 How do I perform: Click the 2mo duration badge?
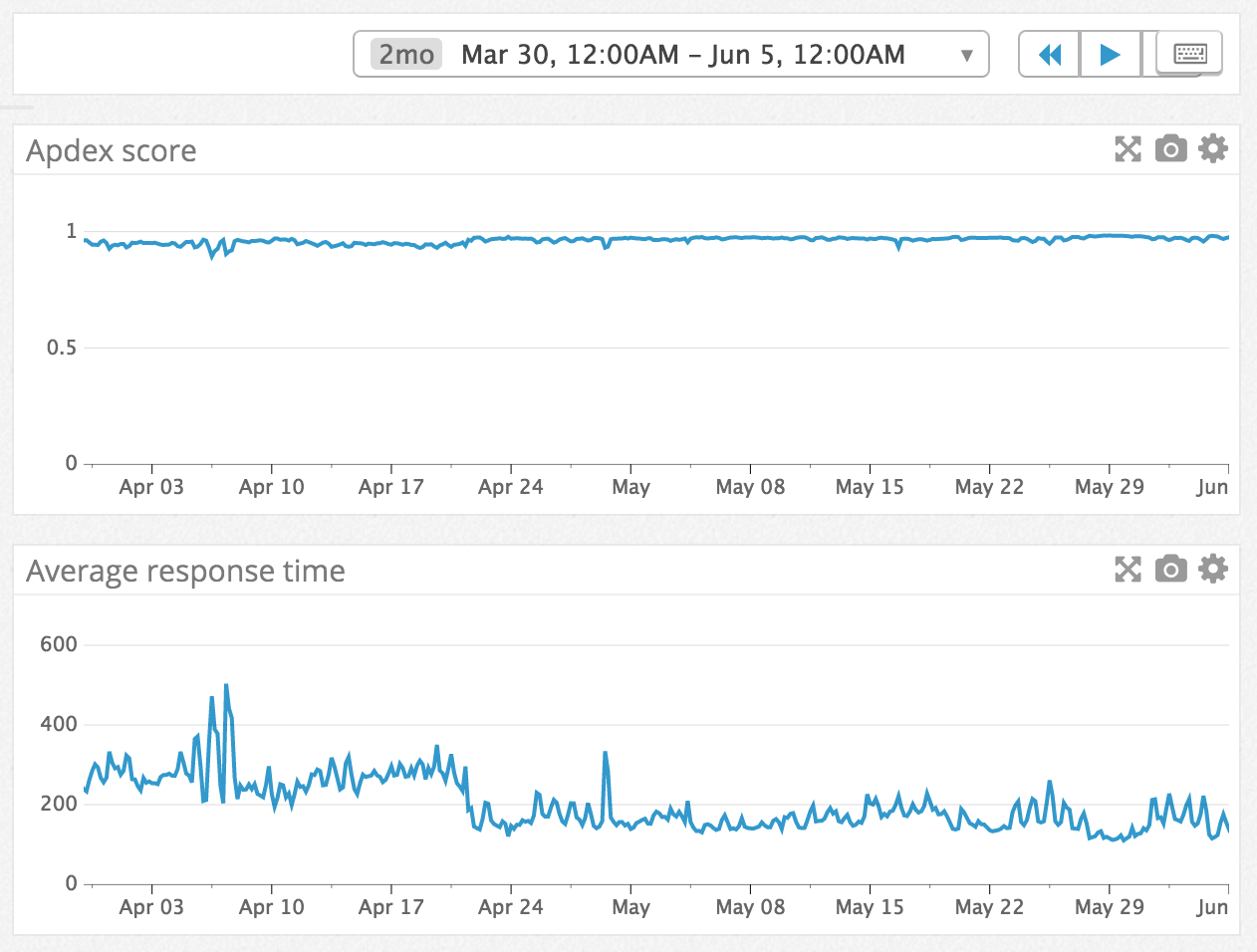pos(404,54)
